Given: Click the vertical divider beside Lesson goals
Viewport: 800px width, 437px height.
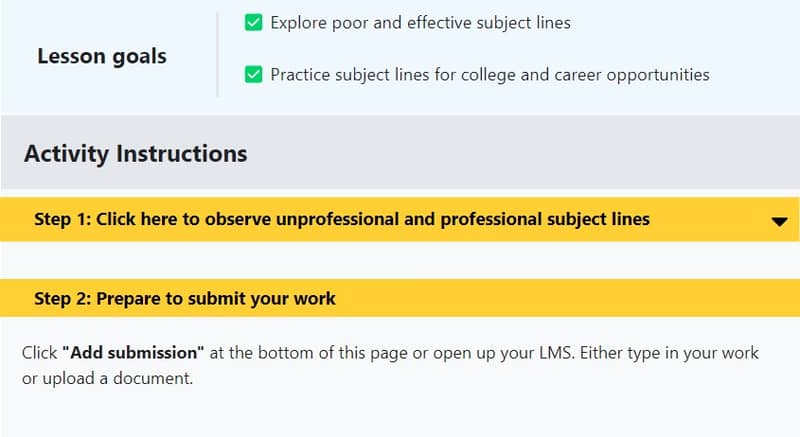Looking at the screenshot, I should (x=217, y=54).
